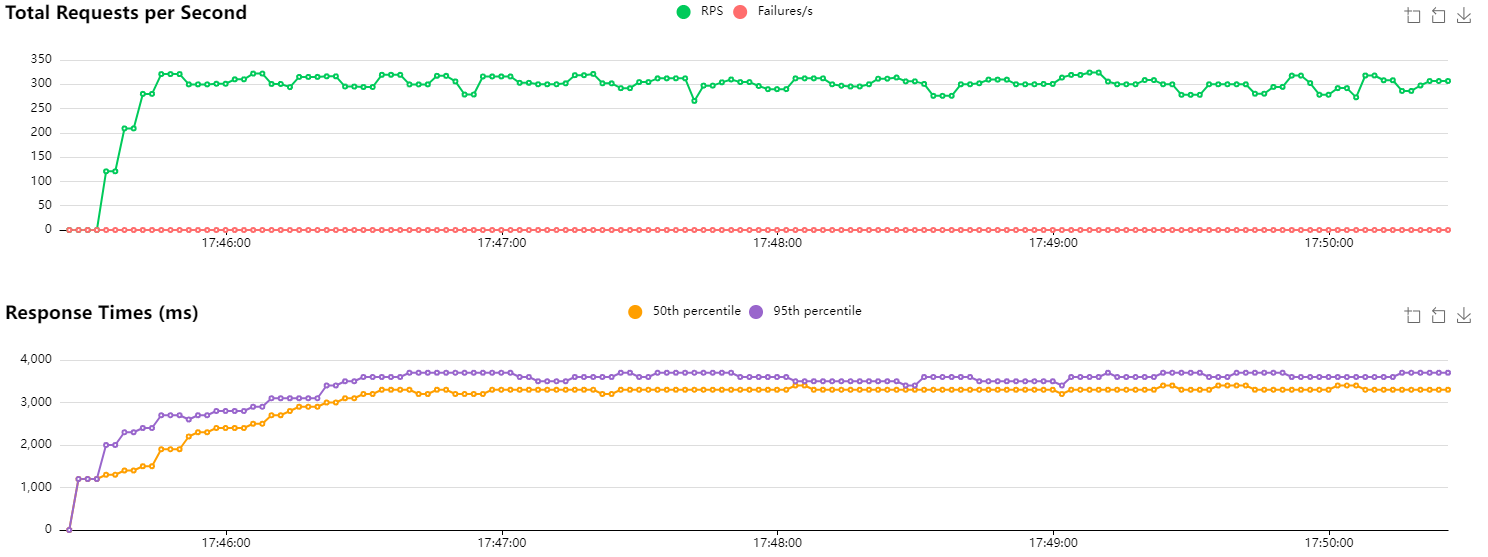Undo zoom on the Response Times chart
This screenshot has width=1488, height=557.
pyautogui.click(x=1438, y=316)
